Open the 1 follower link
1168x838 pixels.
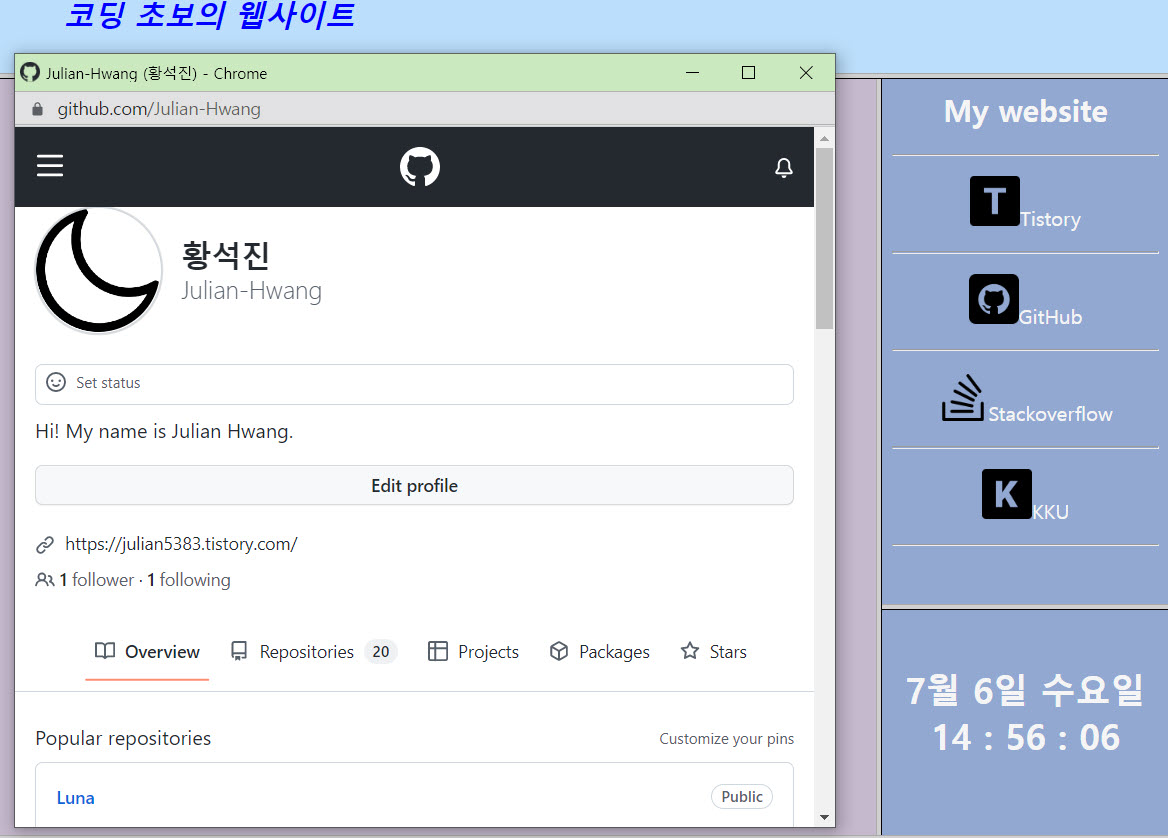click(x=97, y=580)
